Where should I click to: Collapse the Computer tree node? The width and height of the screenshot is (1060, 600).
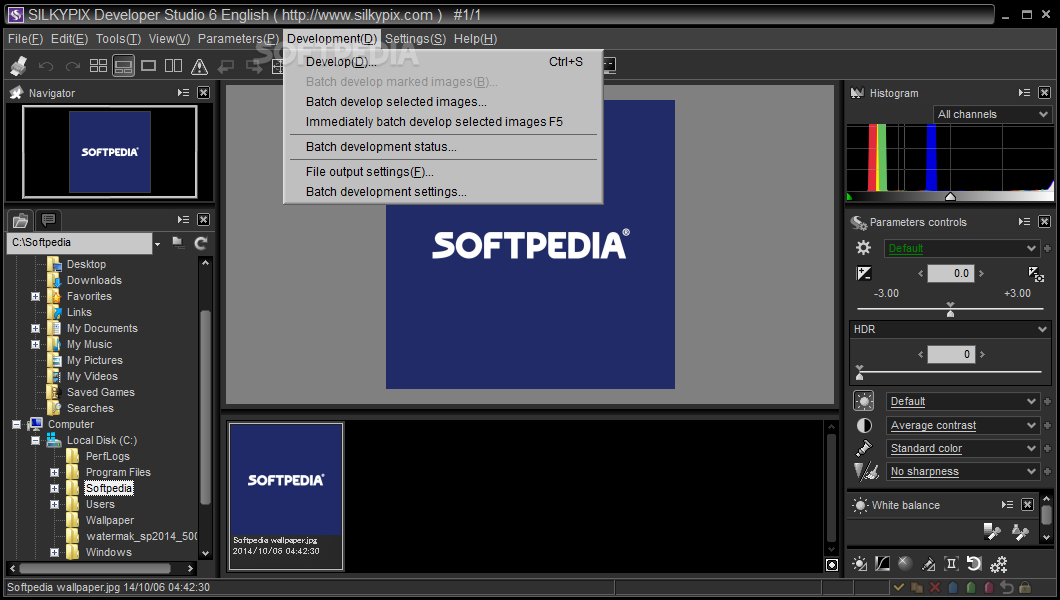pyautogui.click(x=16, y=424)
